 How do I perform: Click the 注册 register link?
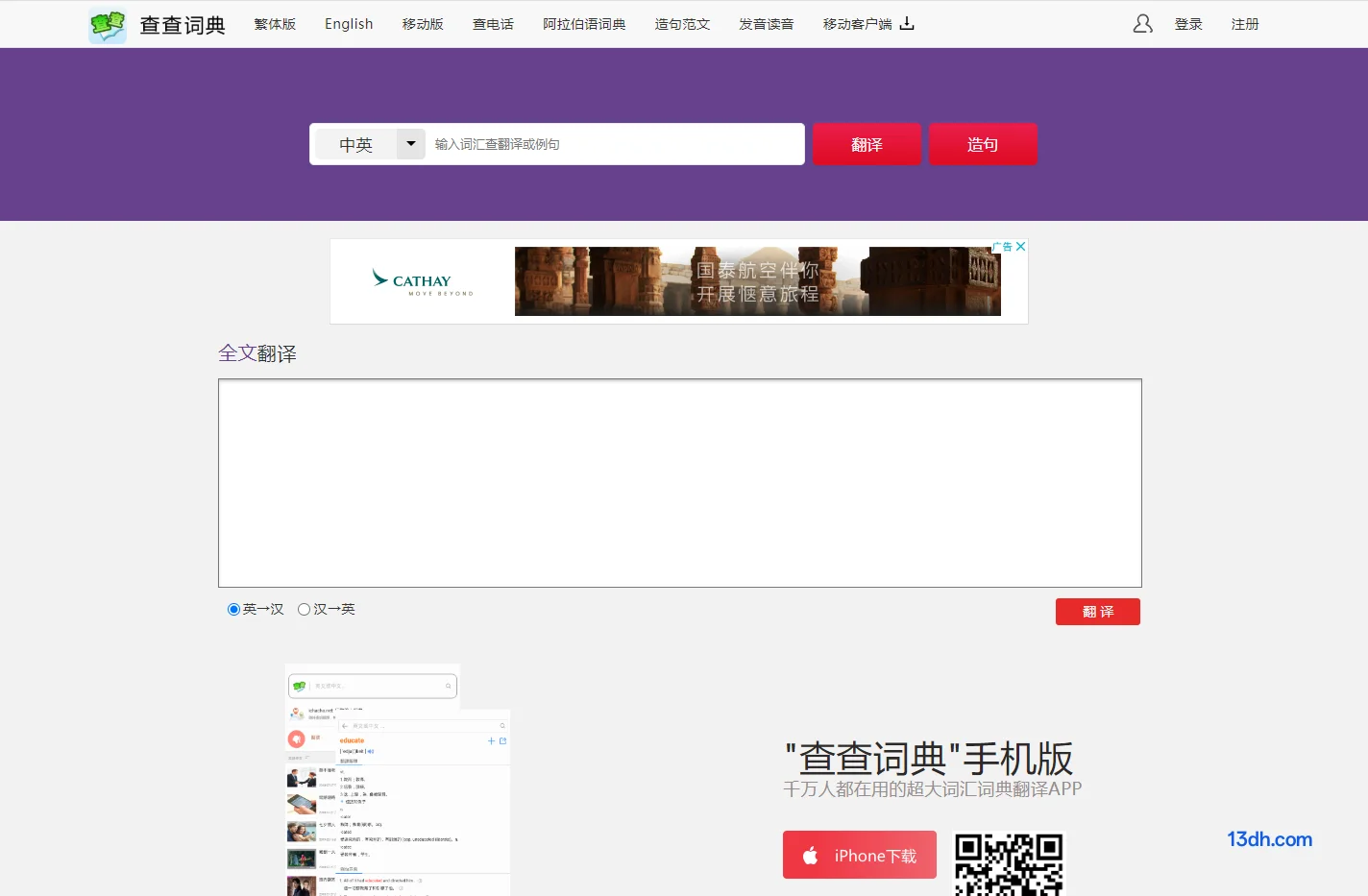point(1245,24)
